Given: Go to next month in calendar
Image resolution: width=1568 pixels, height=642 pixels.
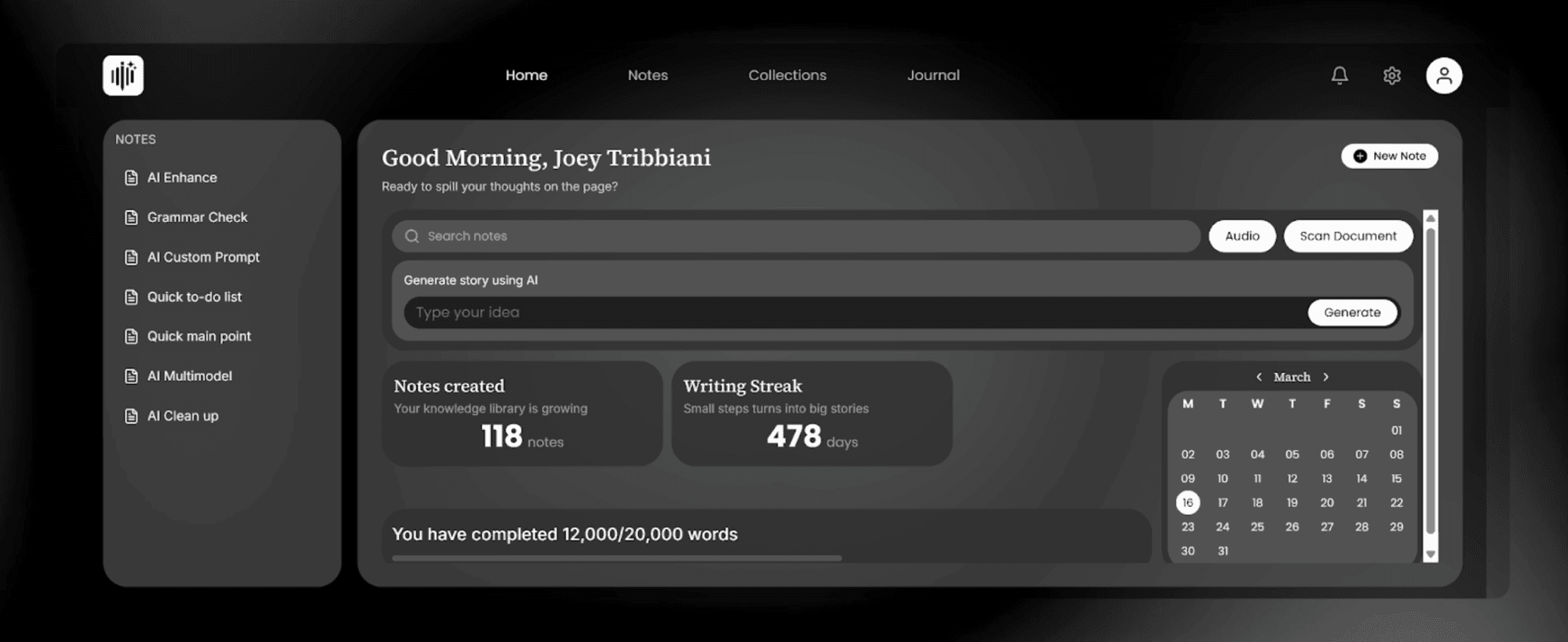Looking at the screenshot, I should pyautogui.click(x=1326, y=377).
